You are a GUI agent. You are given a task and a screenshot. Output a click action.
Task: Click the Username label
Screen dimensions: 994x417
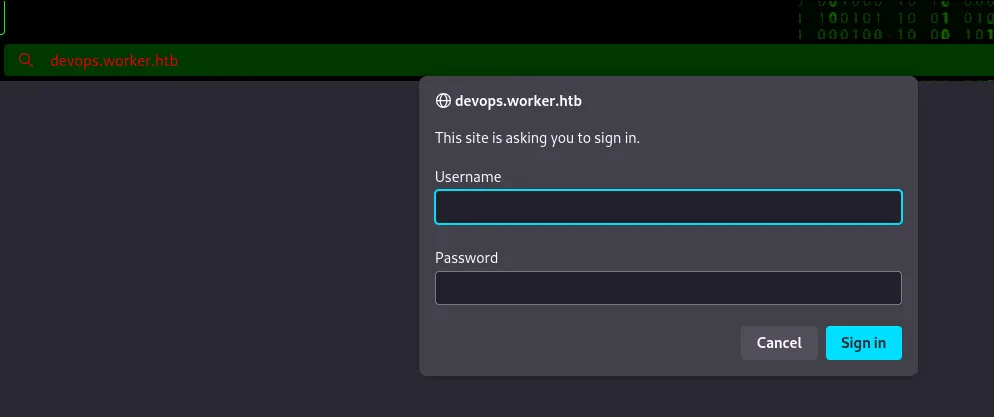pyautogui.click(x=468, y=177)
